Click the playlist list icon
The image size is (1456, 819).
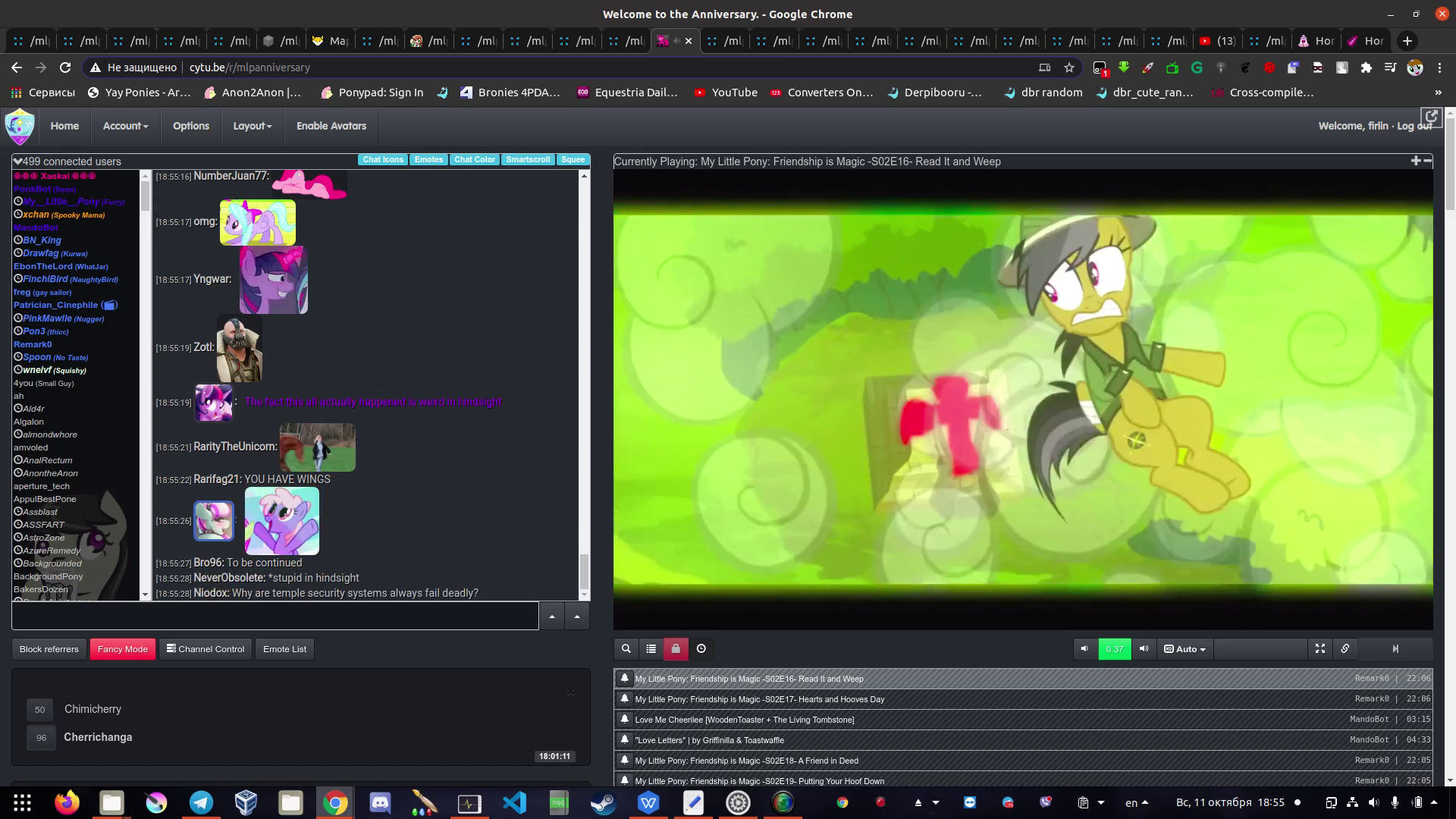point(651,648)
